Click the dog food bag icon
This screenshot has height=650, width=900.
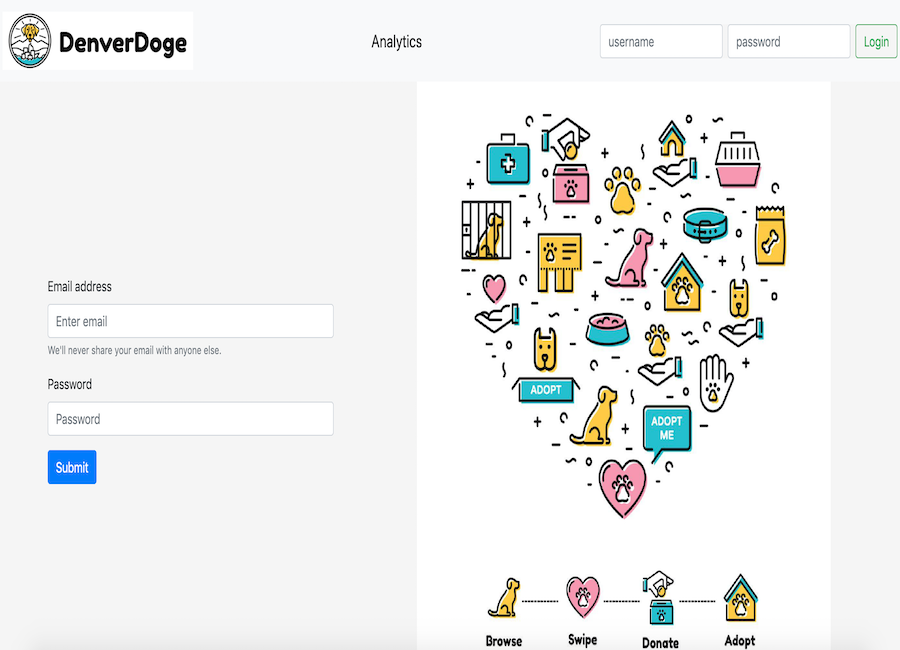(x=769, y=236)
